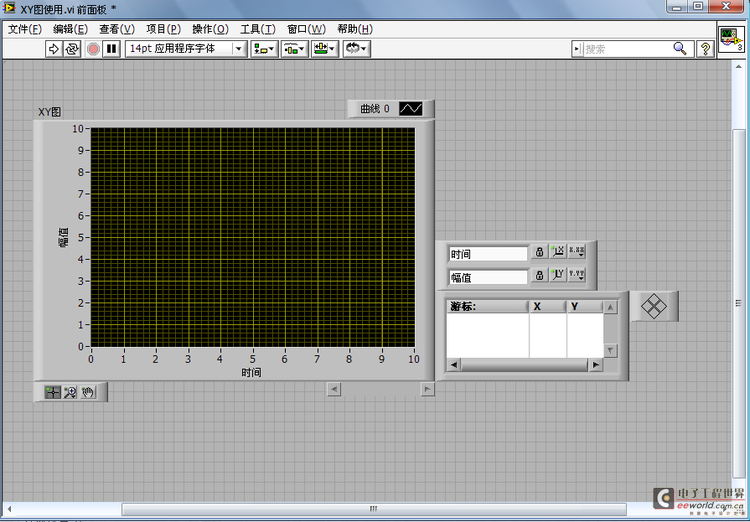Click the graph X scrollbar right arrow
This screenshot has width=750, height=522.
[428, 389]
